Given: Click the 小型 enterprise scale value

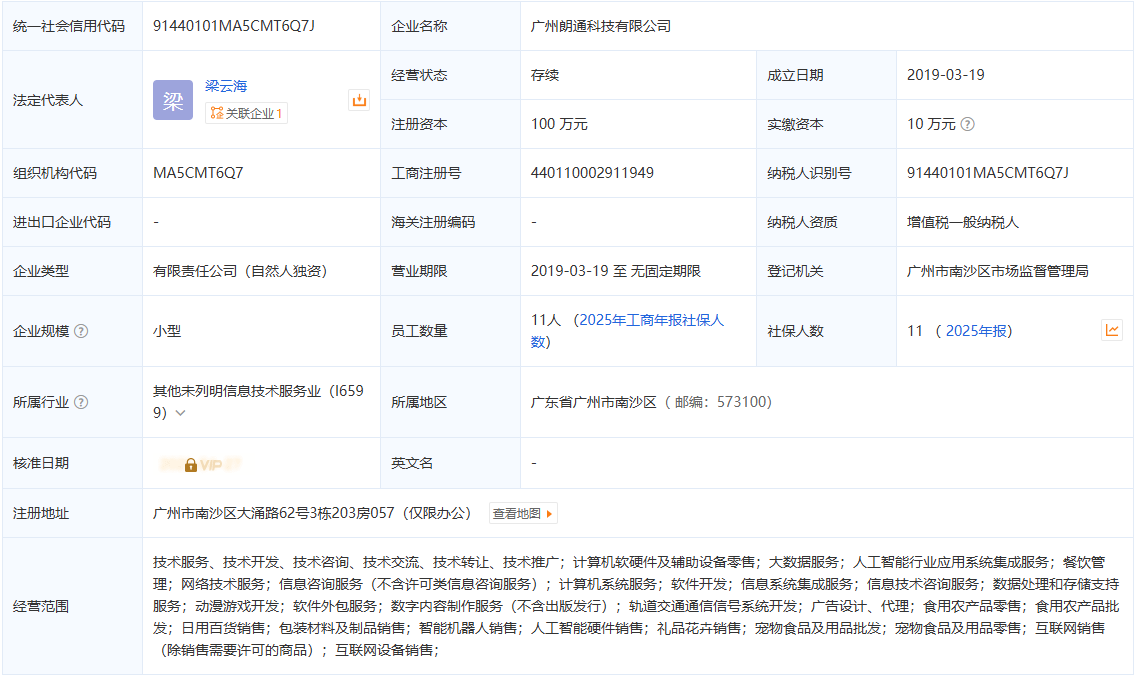Looking at the screenshot, I should click(x=167, y=331).
